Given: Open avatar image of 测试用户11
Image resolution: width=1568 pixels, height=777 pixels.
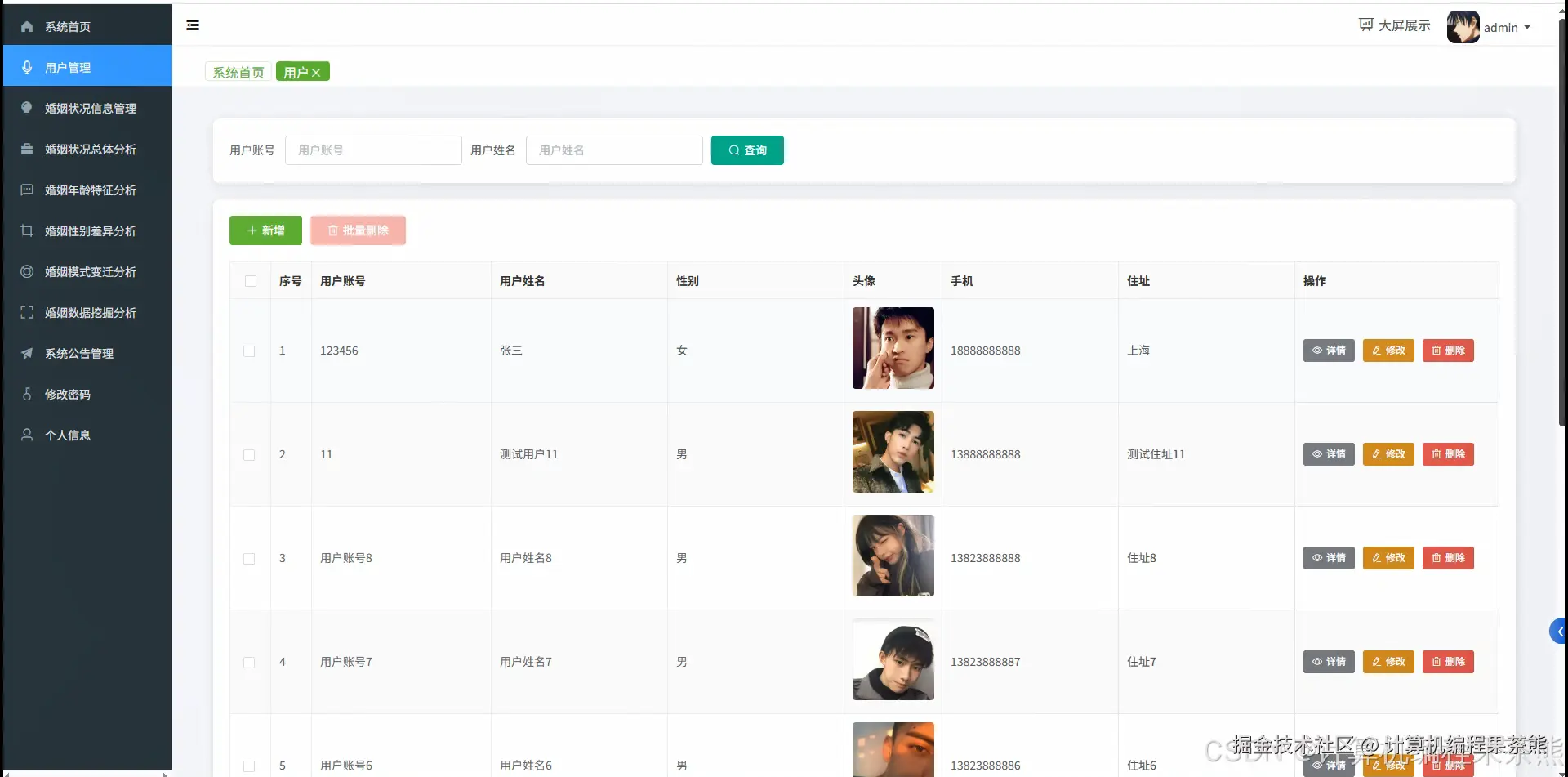Looking at the screenshot, I should coord(893,452).
